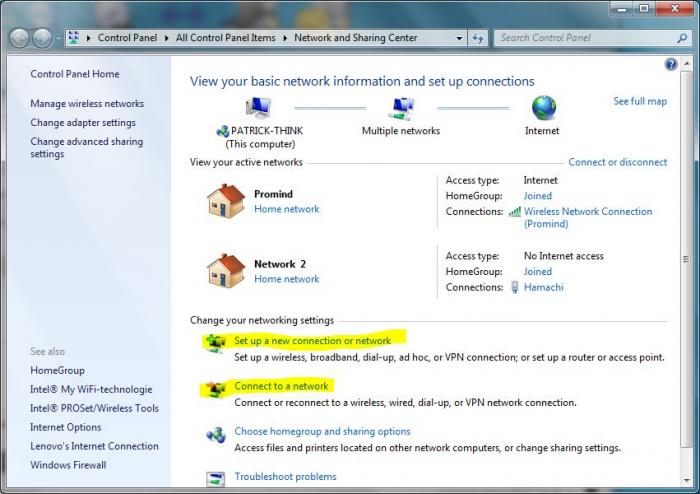Click the No Internet access text
The image size is (700, 494).
click(x=563, y=256)
